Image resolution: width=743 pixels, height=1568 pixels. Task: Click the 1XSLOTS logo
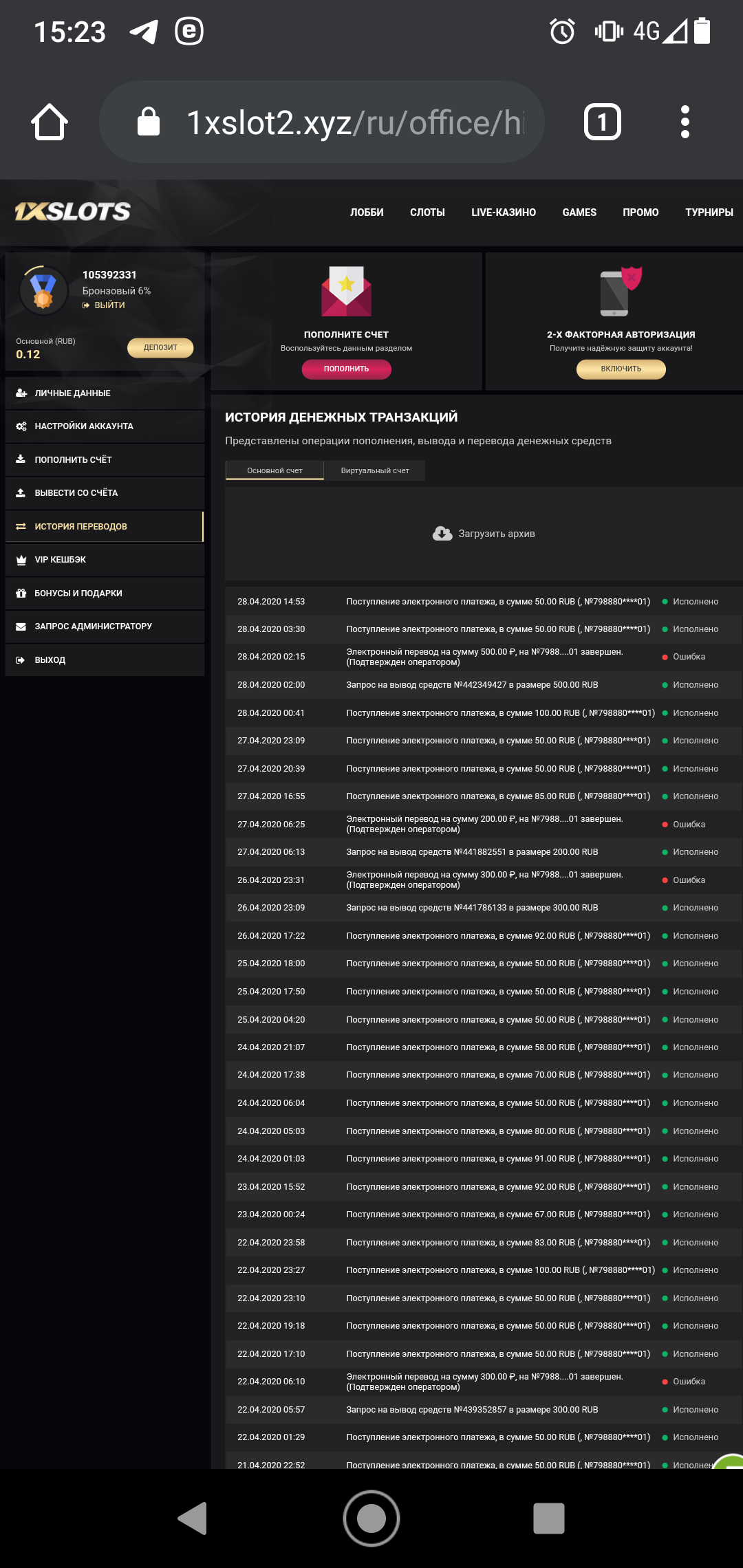click(73, 212)
